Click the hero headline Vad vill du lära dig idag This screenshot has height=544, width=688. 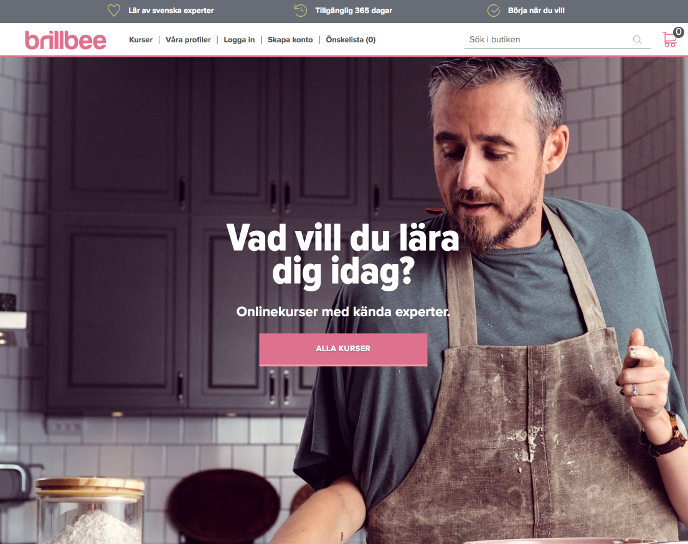(343, 256)
